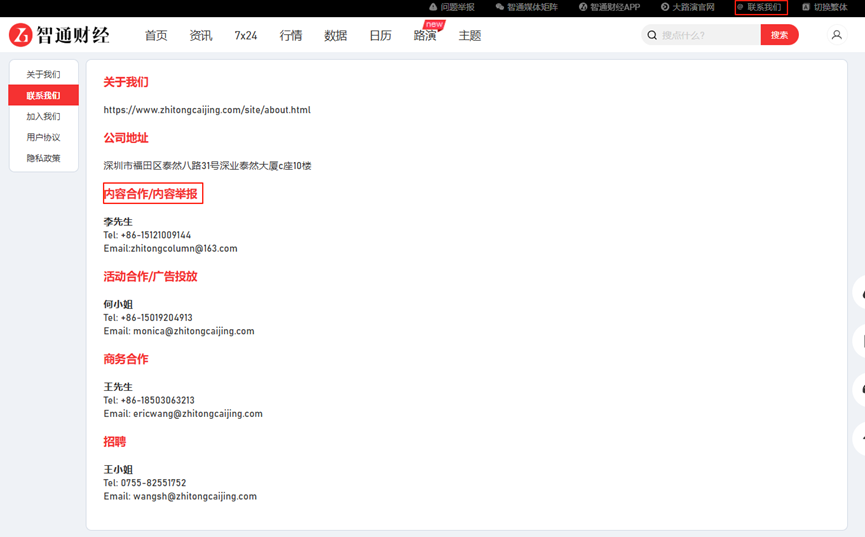Click the company address line 深圳市福田区

(207, 166)
